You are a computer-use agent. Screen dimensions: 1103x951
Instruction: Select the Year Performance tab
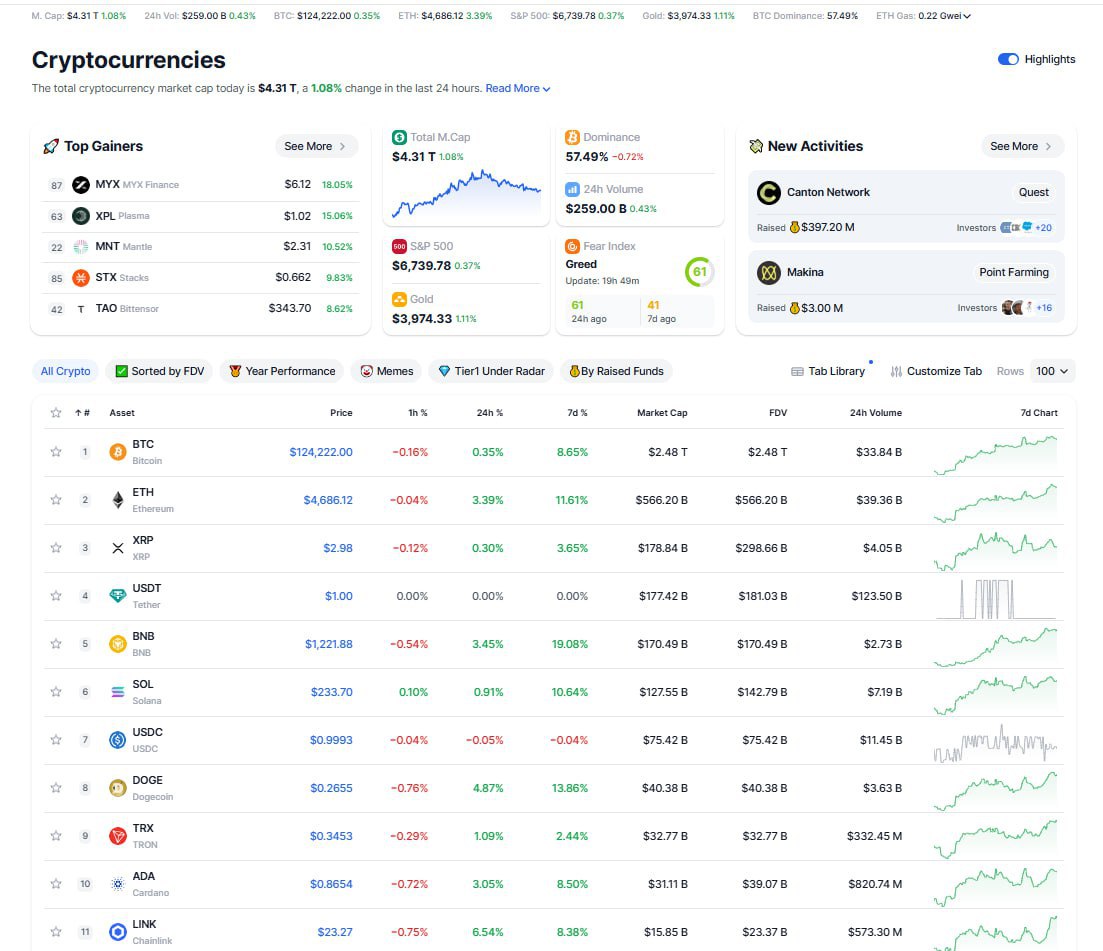pos(281,371)
